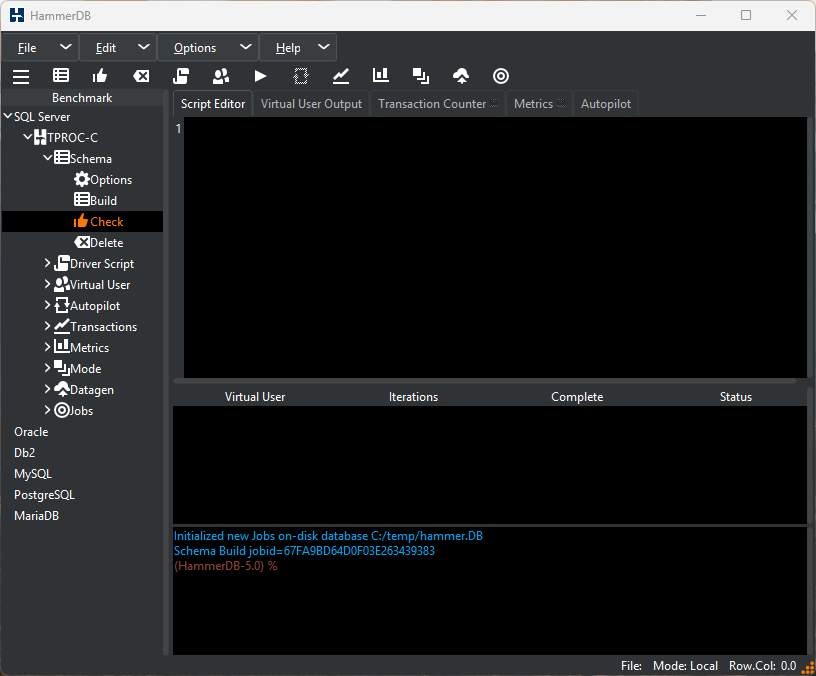
Task: Select PostgreSQL in the benchmark list
Action: click(x=44, y=495)
